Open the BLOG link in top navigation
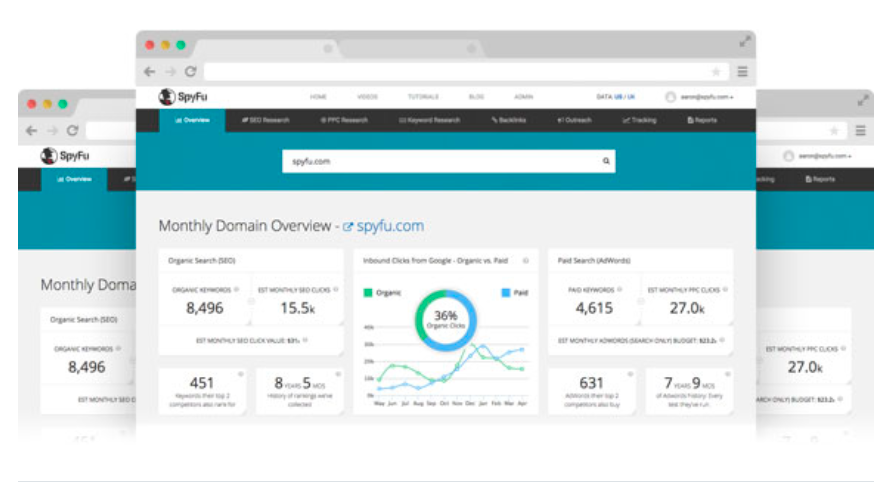The width and height of the screenshot is (895, 490). [476, 97]
